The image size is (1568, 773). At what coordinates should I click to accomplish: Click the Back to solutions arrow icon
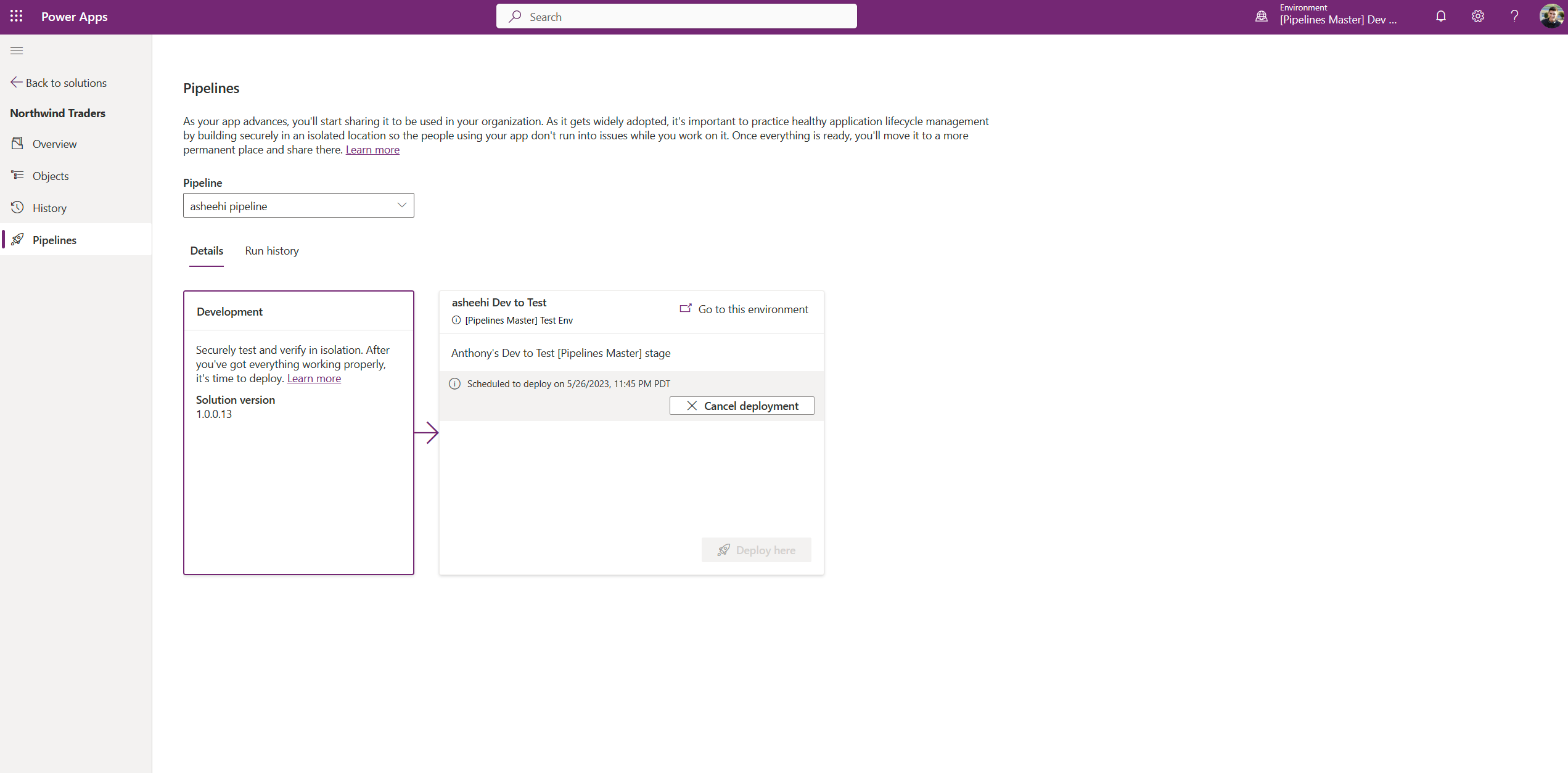[x=16, y=82]
